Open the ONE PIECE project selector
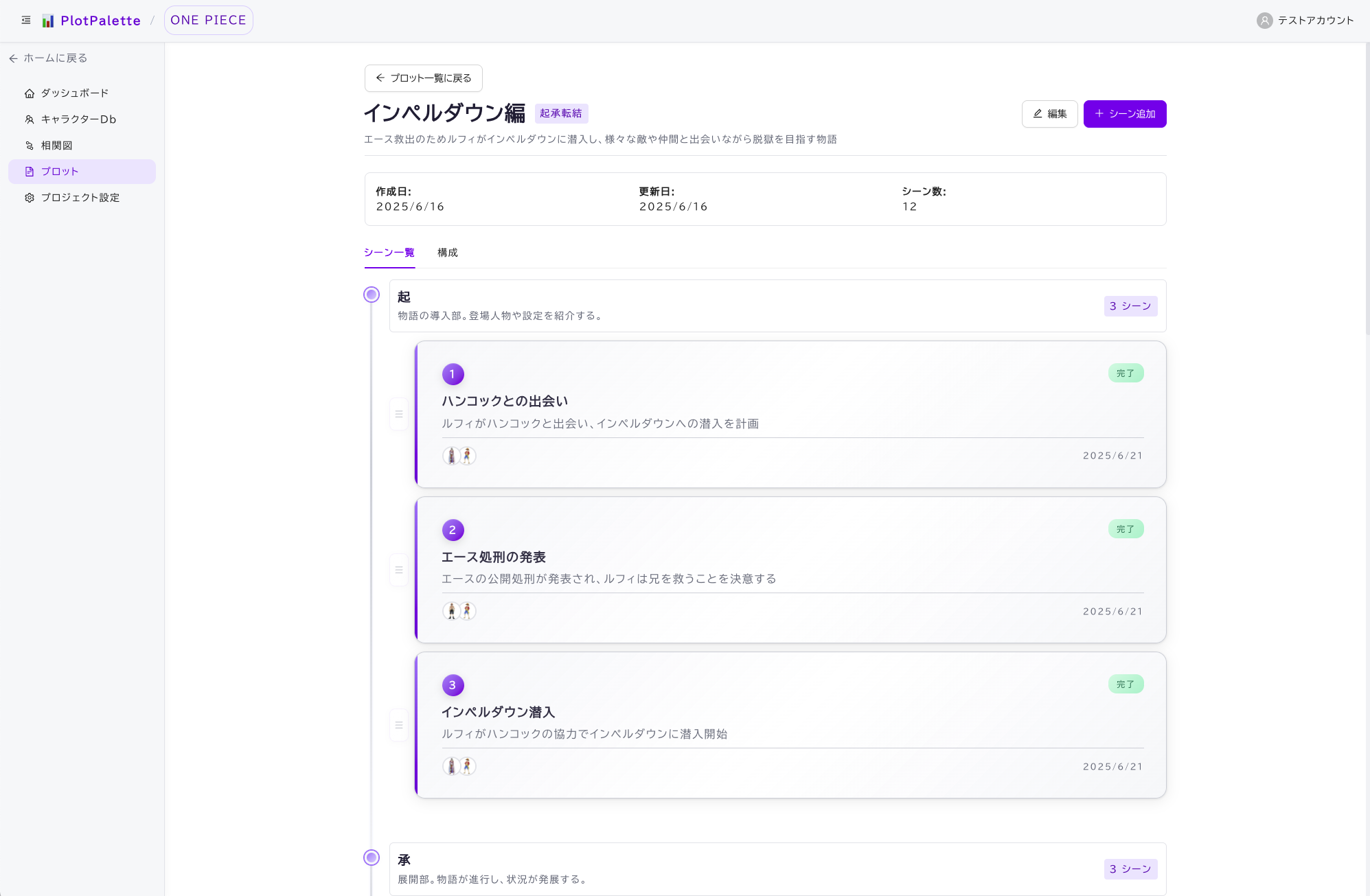Viewport: 1370px width, 896px height. [x=208, y=21]
